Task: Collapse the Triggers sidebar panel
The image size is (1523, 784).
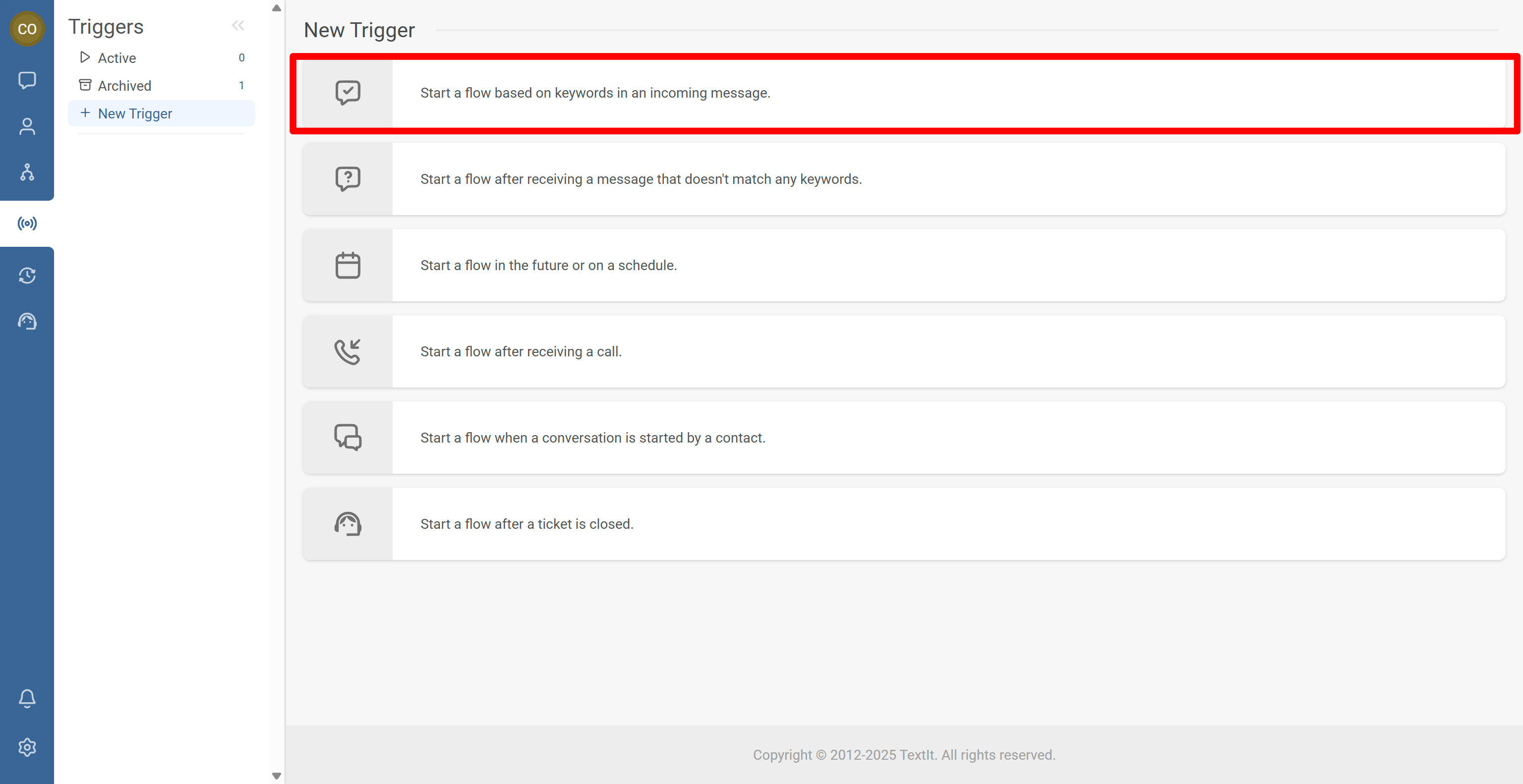Action: coord(239,25)
